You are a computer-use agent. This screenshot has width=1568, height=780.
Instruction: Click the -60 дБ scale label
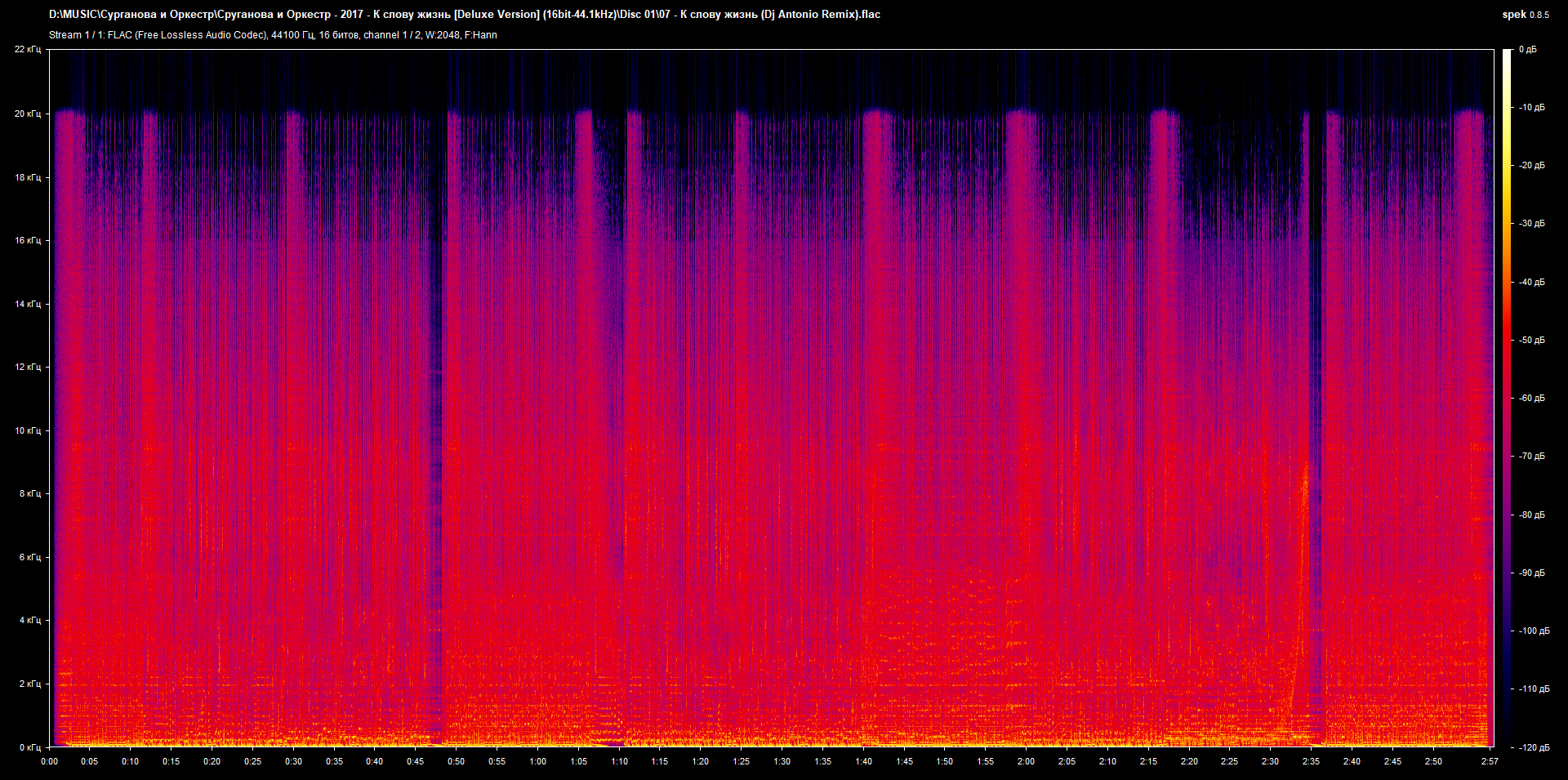click(1531, 399)
